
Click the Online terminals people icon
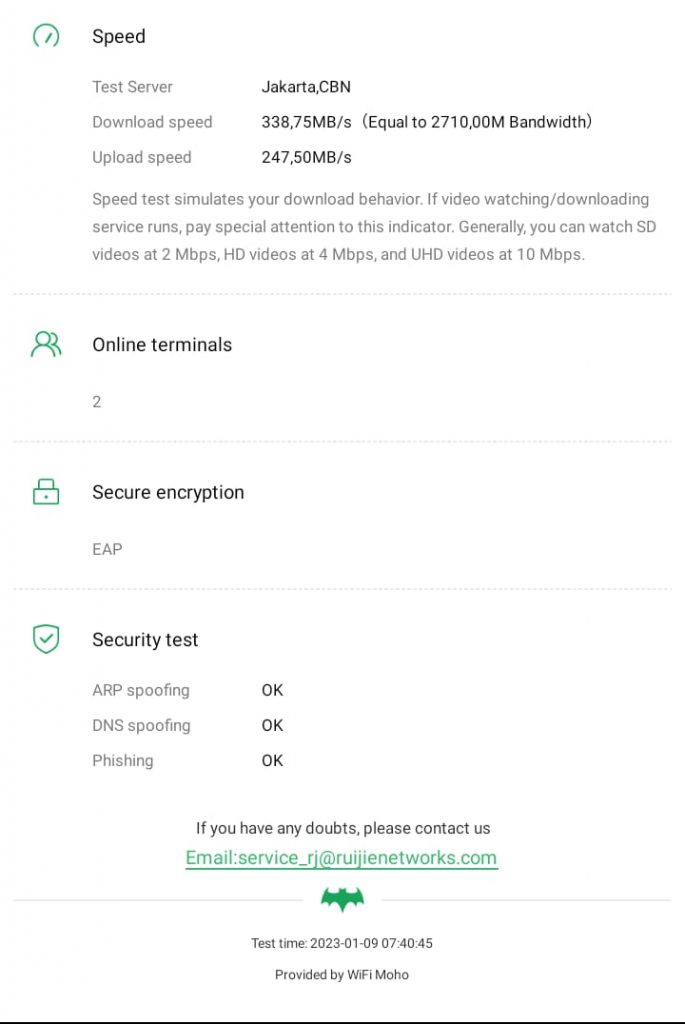pyautogui.click(x=46, y=345)
